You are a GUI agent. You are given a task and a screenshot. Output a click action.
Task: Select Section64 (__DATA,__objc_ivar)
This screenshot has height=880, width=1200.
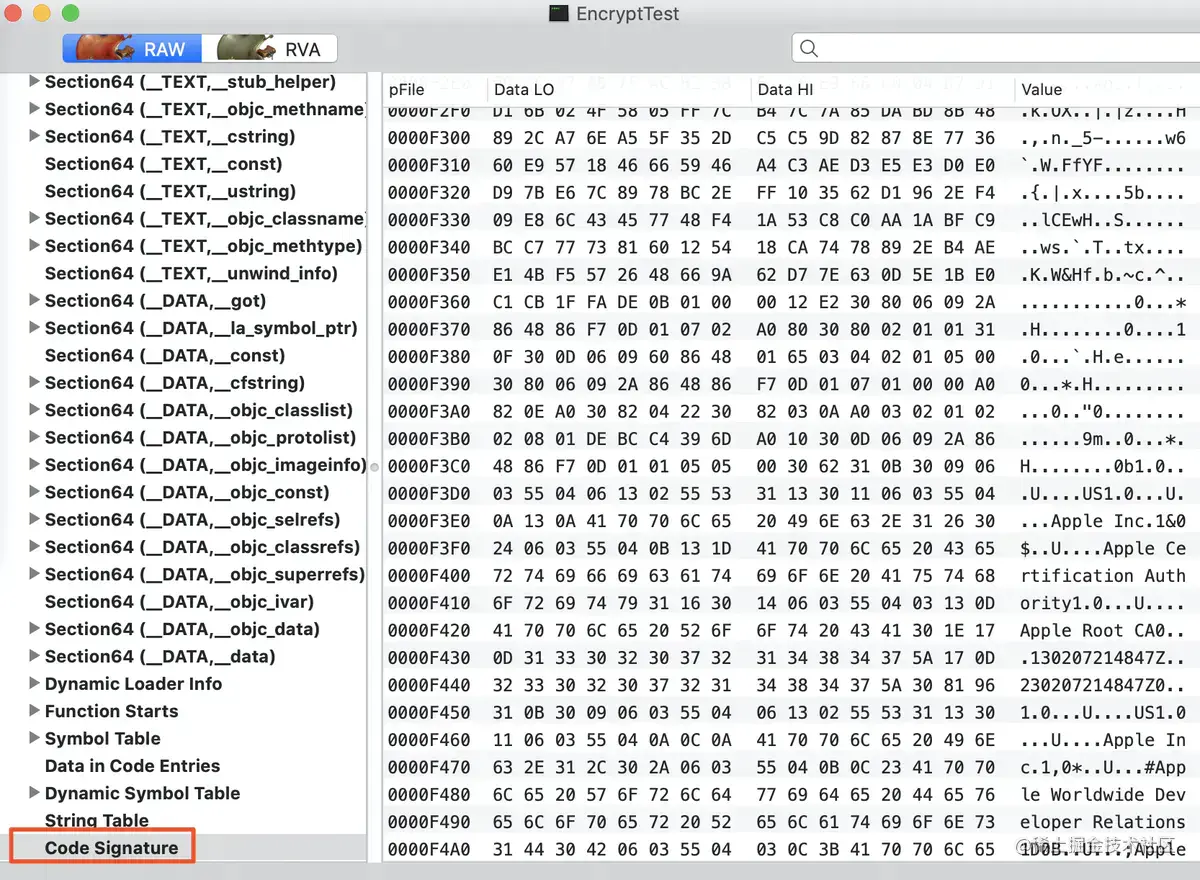180,601
